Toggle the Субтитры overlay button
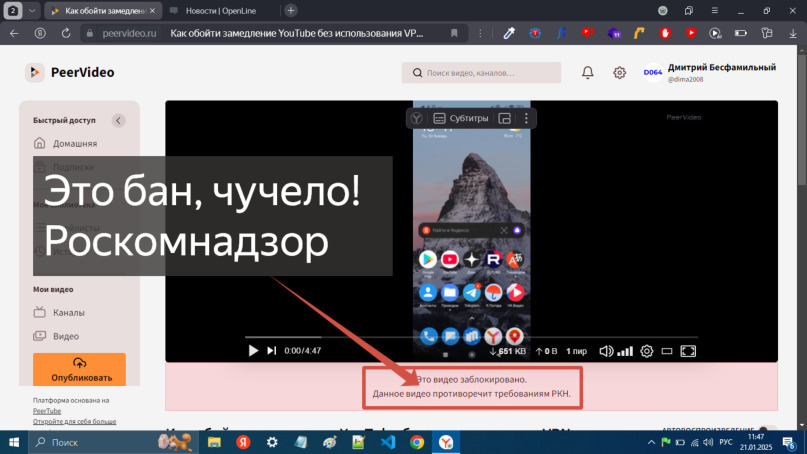Image resolution: width=807 pixels, height=454 pixels. tap(460, 118)
